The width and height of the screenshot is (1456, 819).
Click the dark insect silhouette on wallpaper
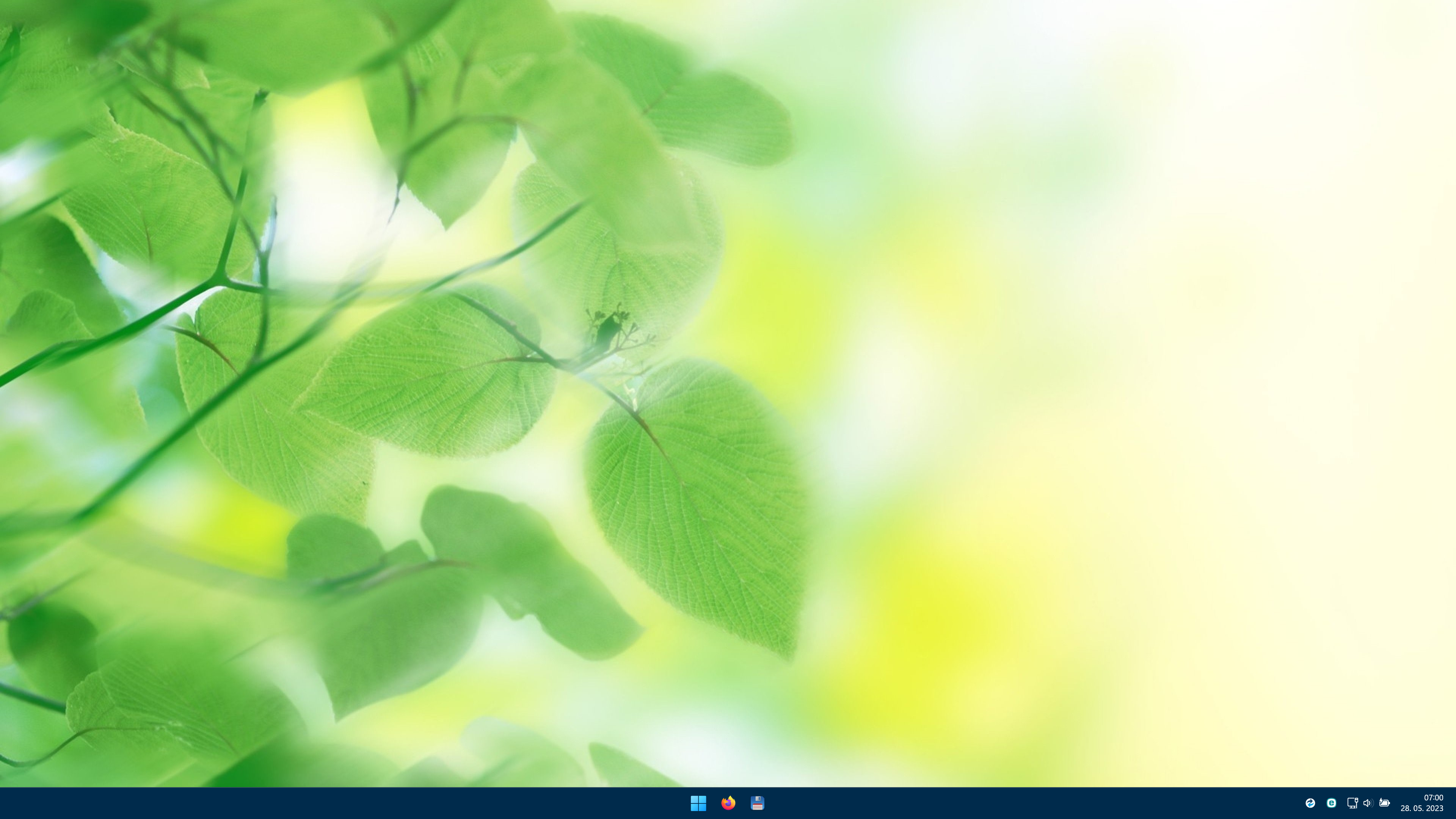pos(607,331)
